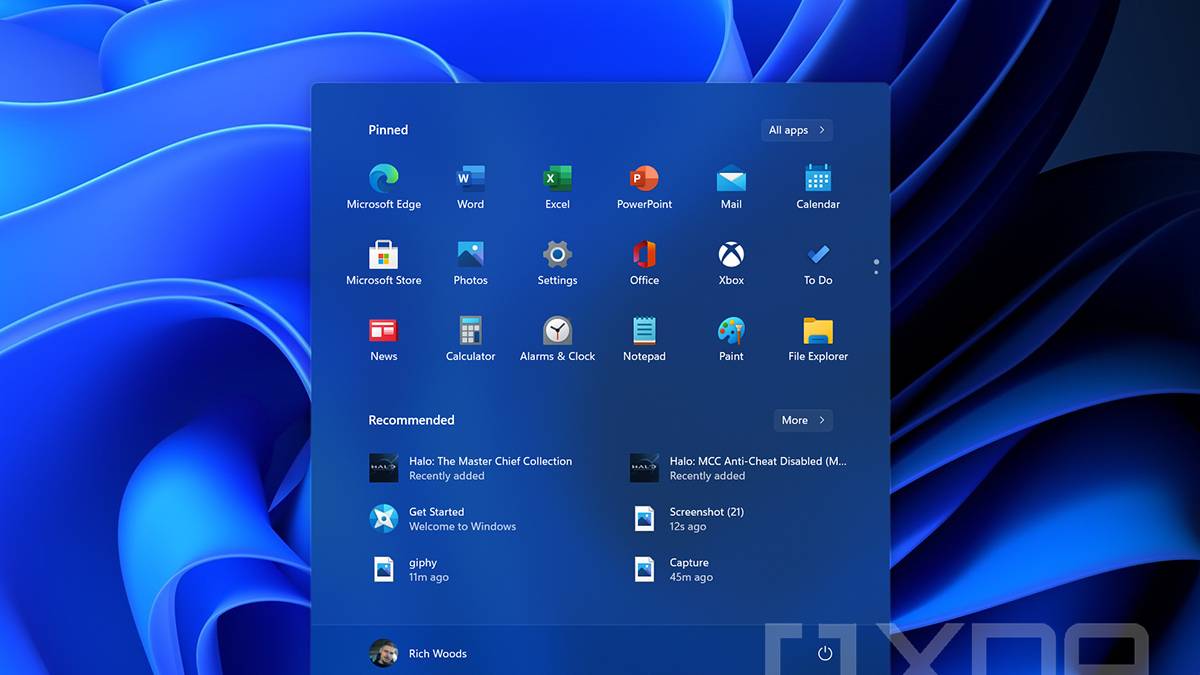Open the To Do app
Image resolution: width=1200 pixels, height=675 pixels.
818,263
